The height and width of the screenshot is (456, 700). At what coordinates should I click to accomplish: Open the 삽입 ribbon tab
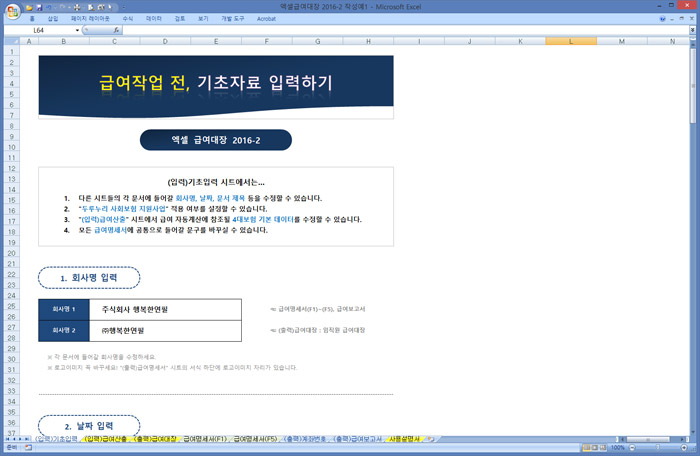(53, 19)
